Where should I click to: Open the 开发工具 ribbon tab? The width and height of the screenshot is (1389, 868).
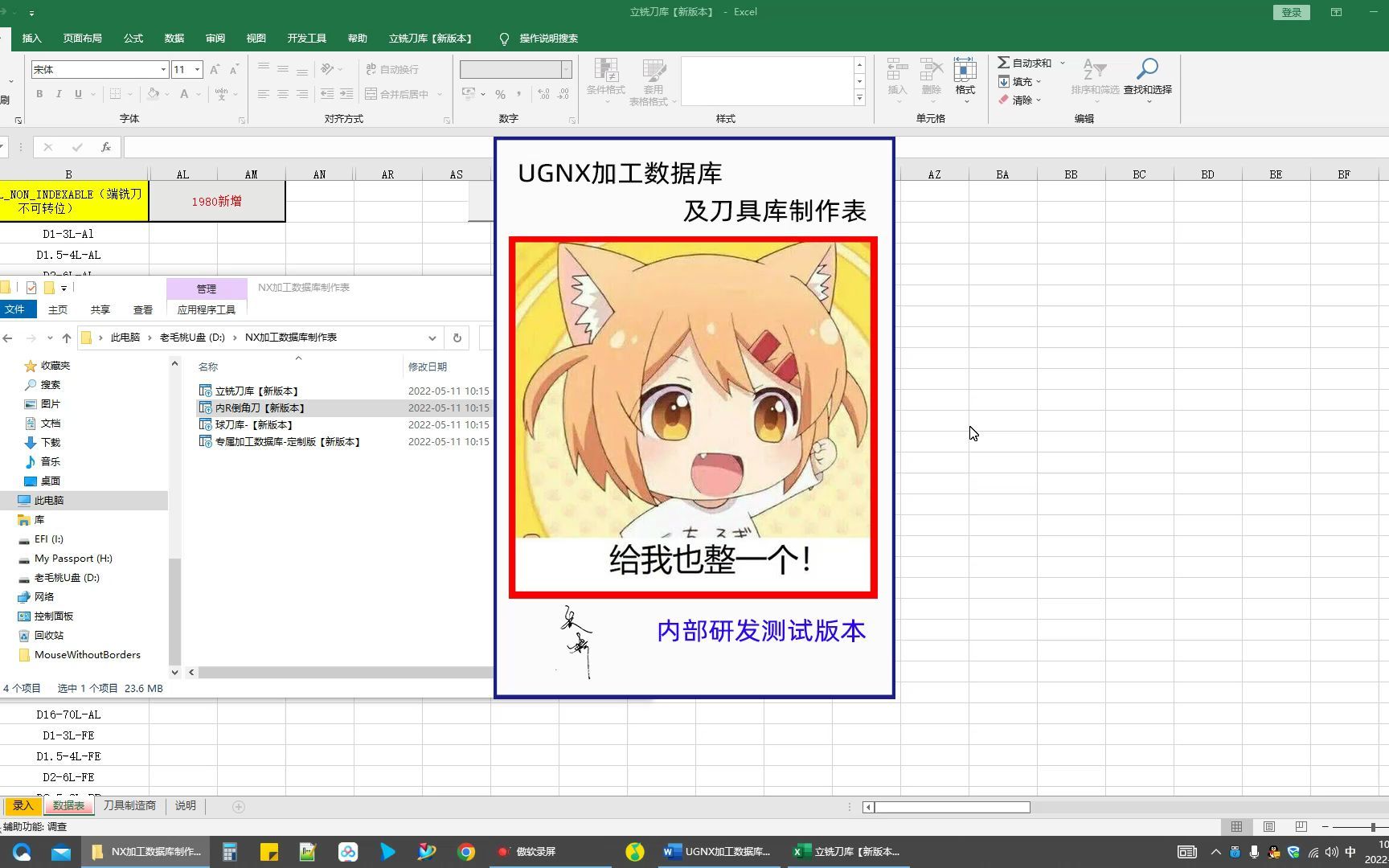pos(307,39)
